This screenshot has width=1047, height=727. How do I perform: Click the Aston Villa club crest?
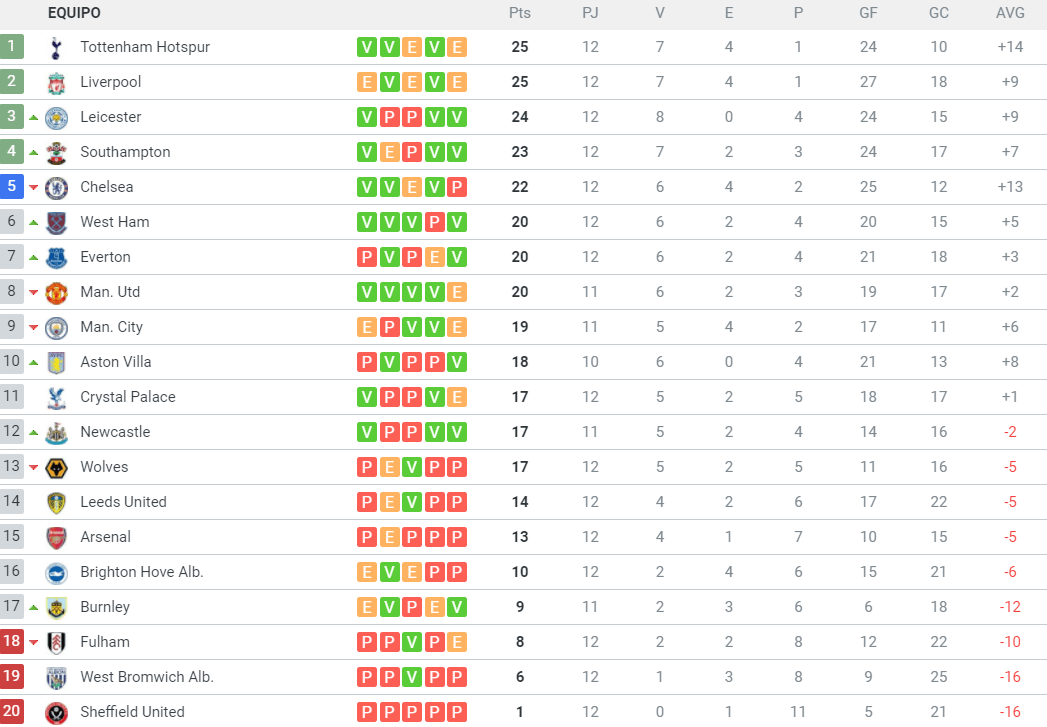[x=57, y=362]
